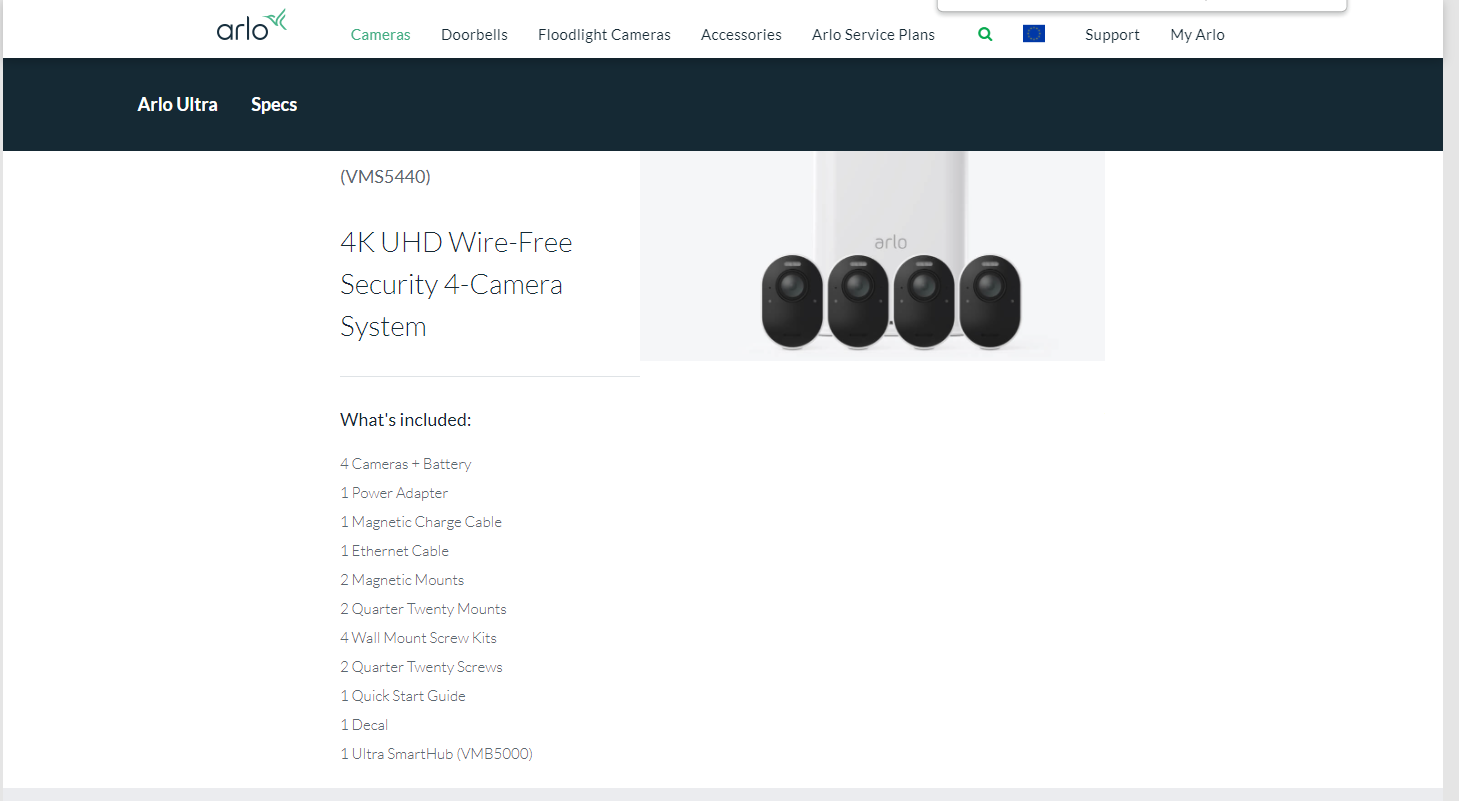Open the Accessories menu
The image size is (1459, 801).
click(741, 34)
